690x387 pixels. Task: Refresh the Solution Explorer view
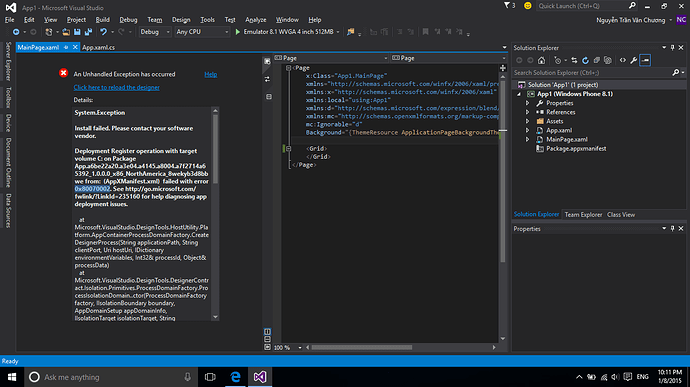[585, 60]
